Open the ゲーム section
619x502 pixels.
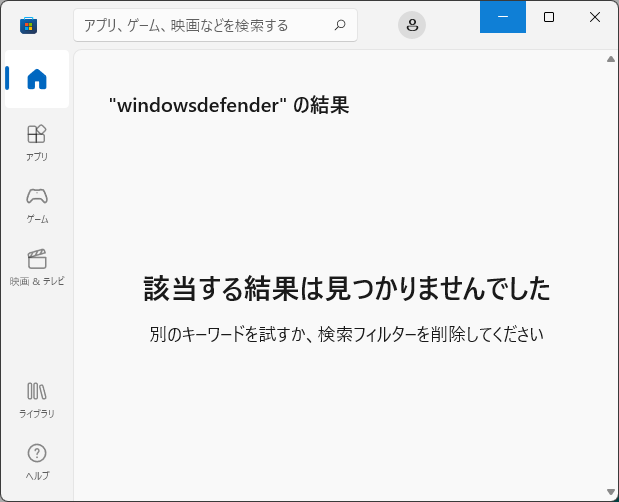[37, 205]
